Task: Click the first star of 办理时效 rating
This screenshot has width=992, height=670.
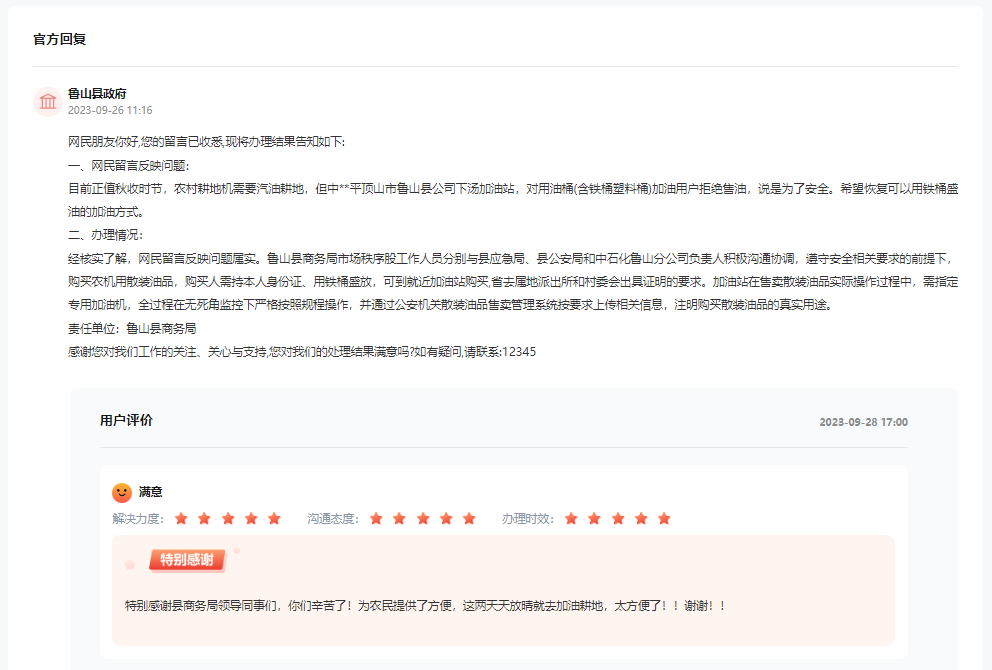Action: pyautogui.click(x=571, y=519)
